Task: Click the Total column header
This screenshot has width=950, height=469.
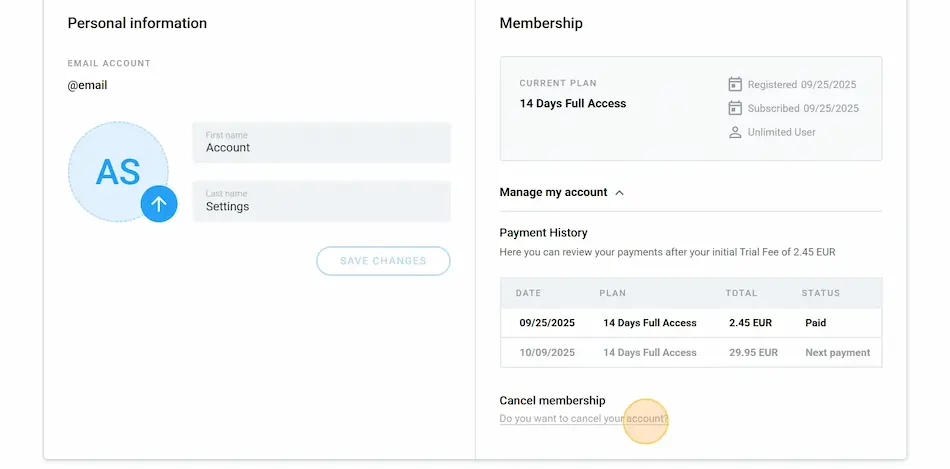Action: pos(742,293)
